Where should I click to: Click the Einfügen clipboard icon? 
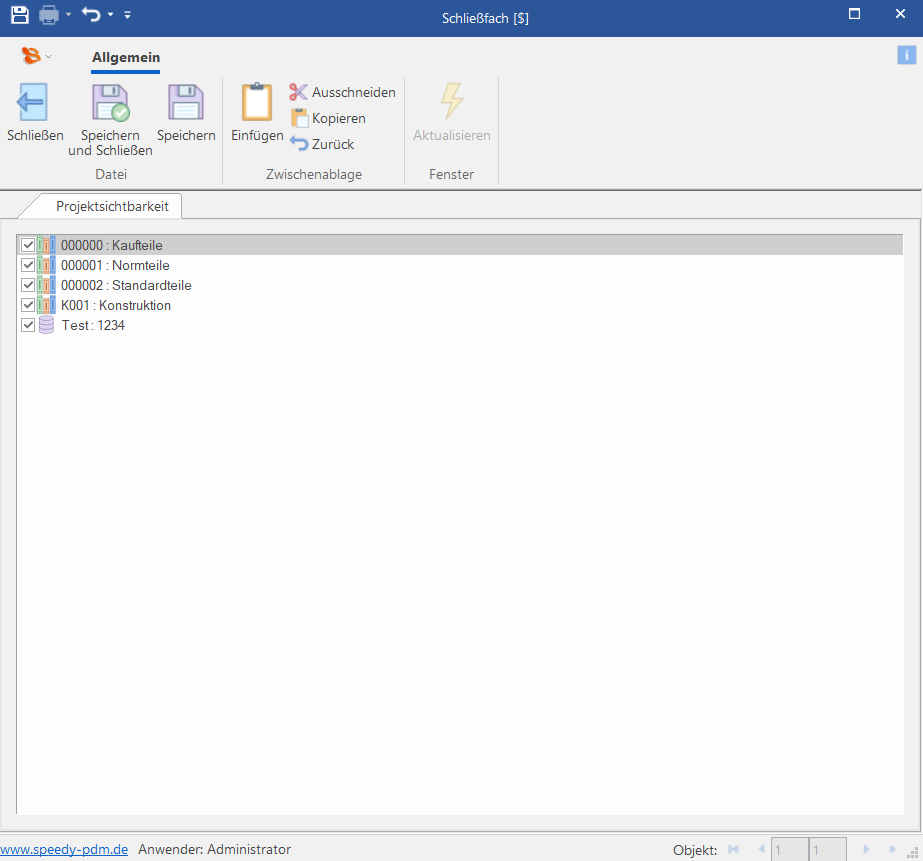pos(257,104)
